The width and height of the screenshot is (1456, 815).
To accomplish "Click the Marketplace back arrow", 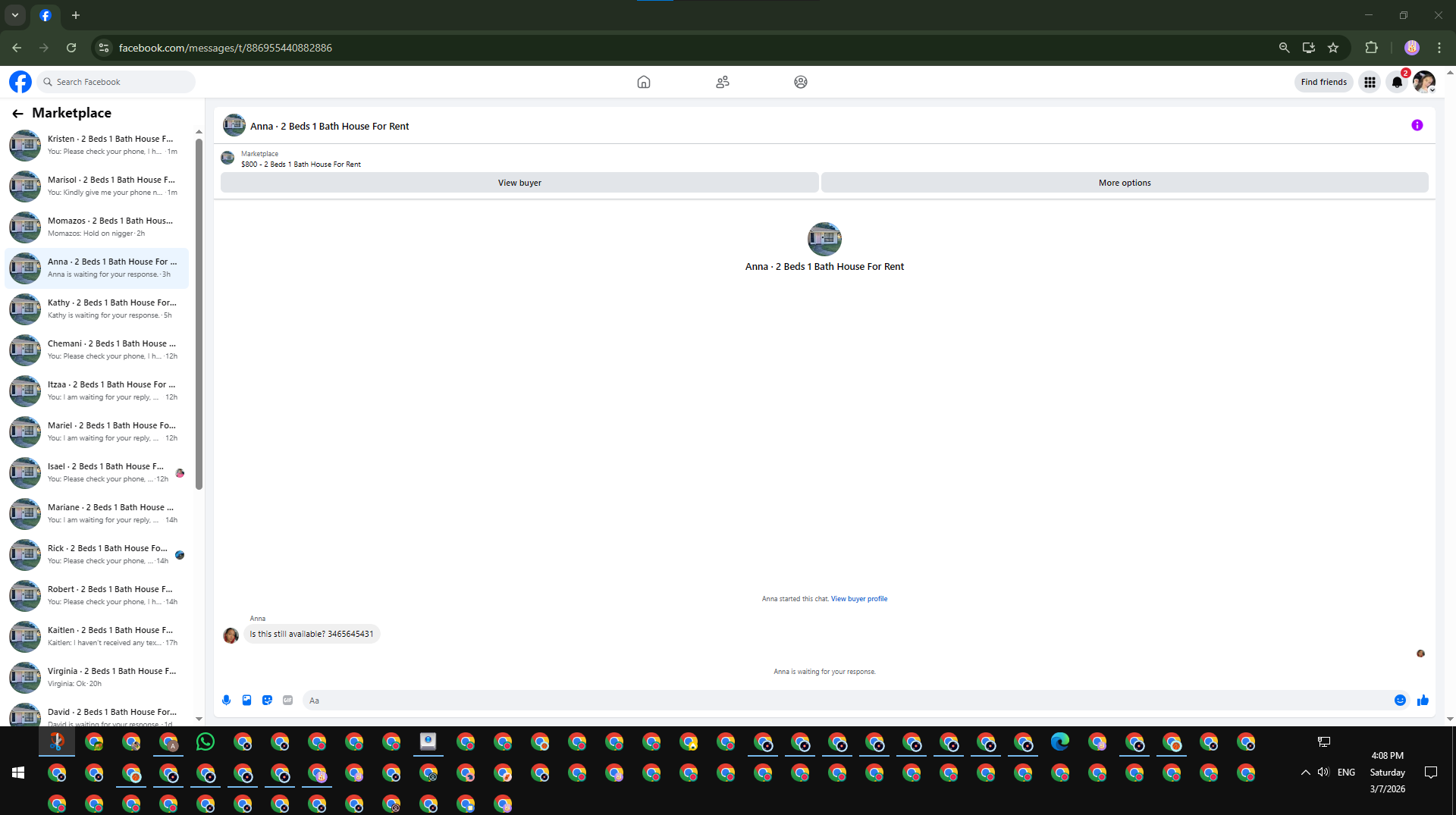I will click(17, 114).
